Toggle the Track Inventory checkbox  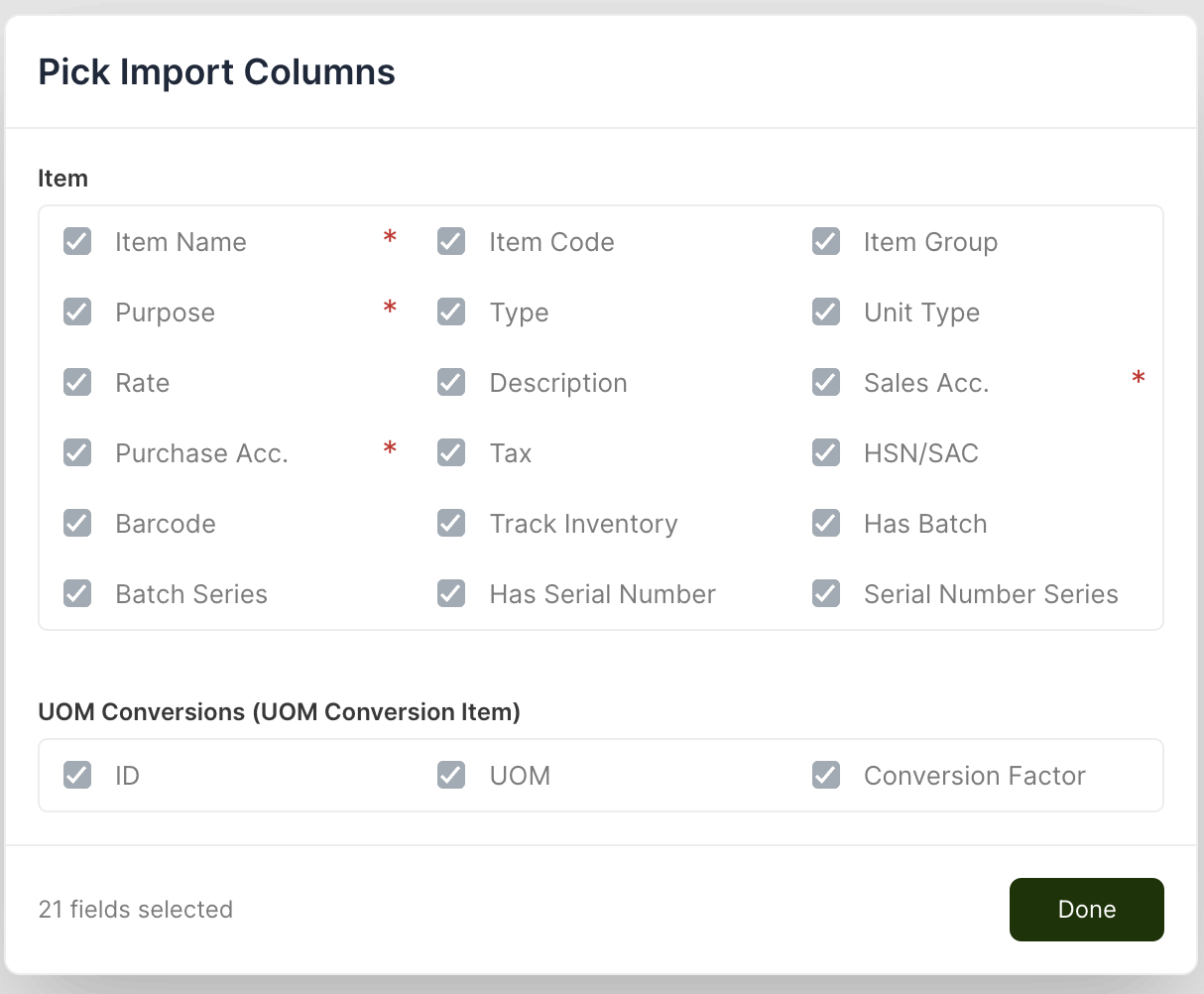tap(451, 523)
